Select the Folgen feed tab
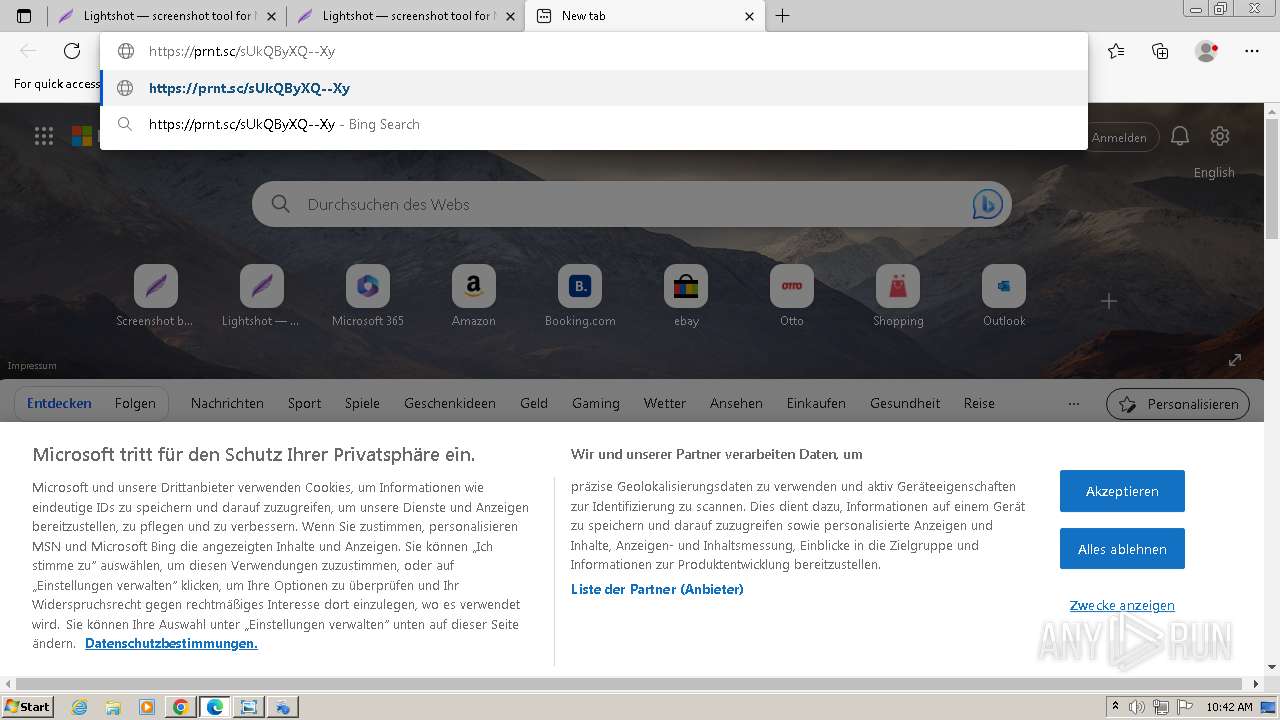This screenshot has height=720, width=1280. 135,404
